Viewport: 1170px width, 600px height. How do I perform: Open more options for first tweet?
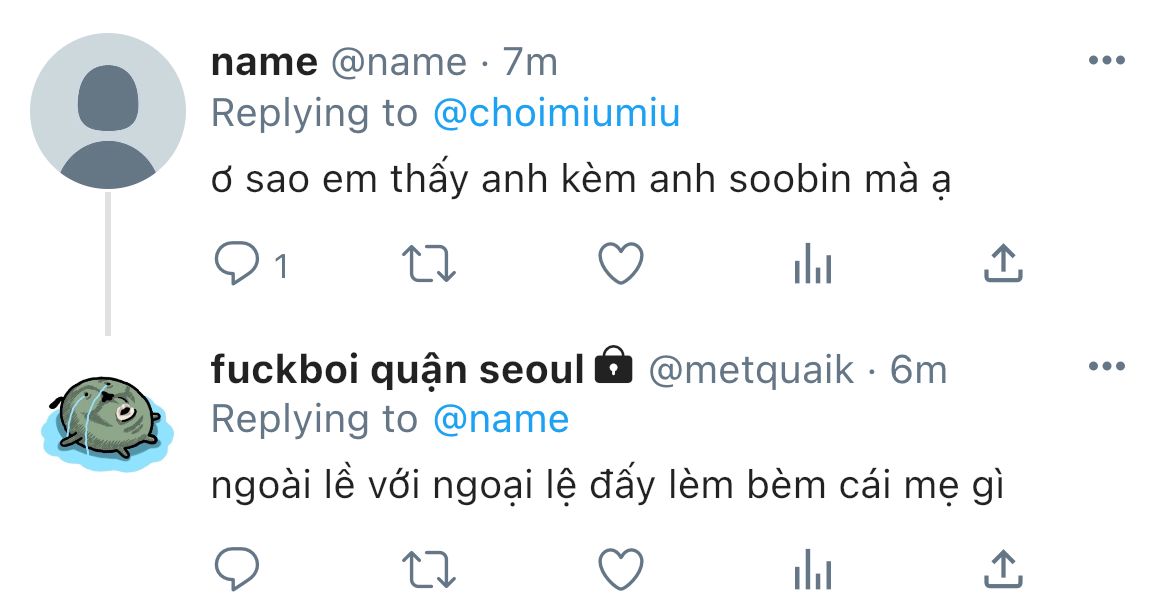(x=1106, y=61)
